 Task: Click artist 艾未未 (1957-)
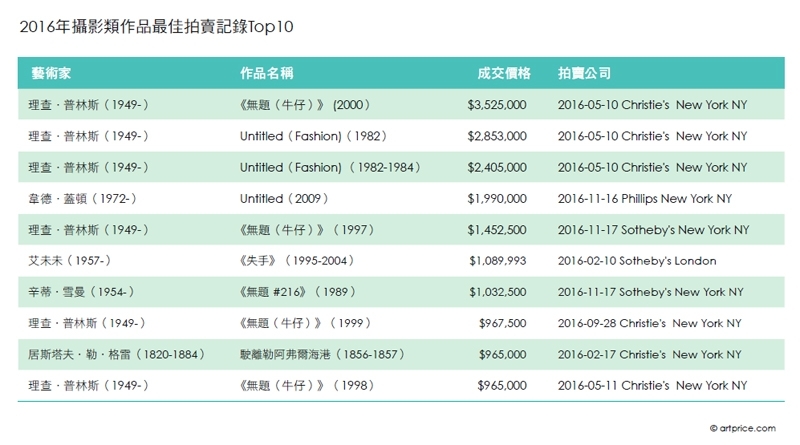coord(69,261)
